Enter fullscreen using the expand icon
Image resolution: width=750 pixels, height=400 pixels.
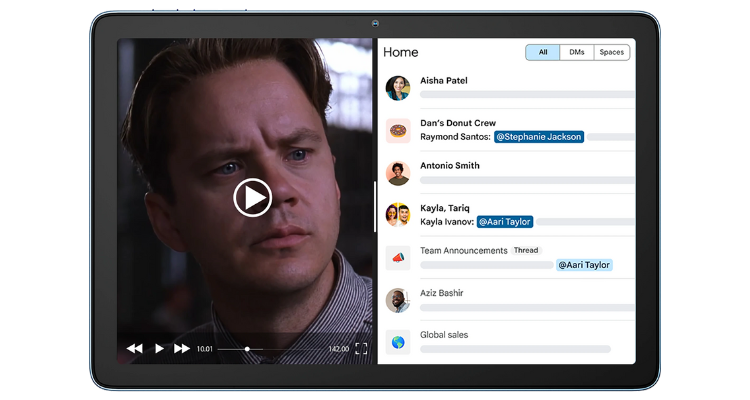tap(361, 349)
